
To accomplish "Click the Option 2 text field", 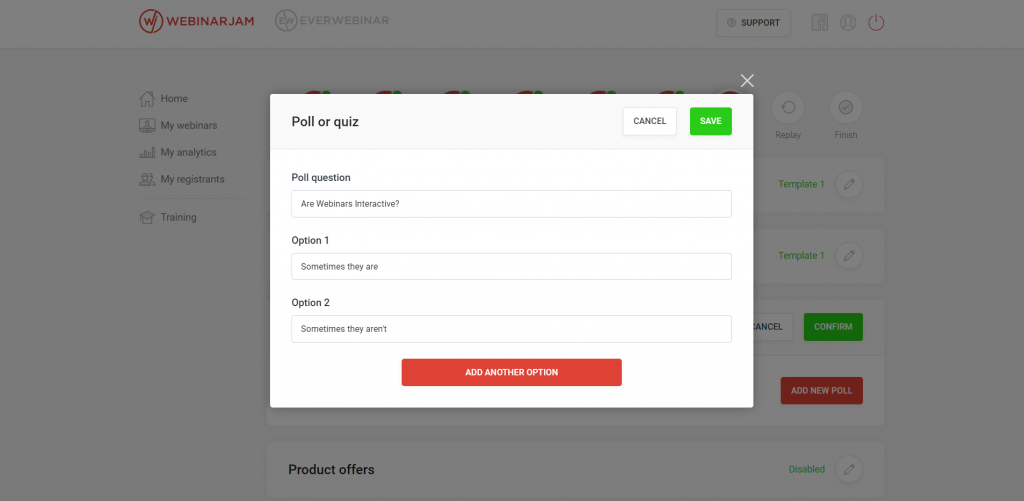I will pos(511,329).
